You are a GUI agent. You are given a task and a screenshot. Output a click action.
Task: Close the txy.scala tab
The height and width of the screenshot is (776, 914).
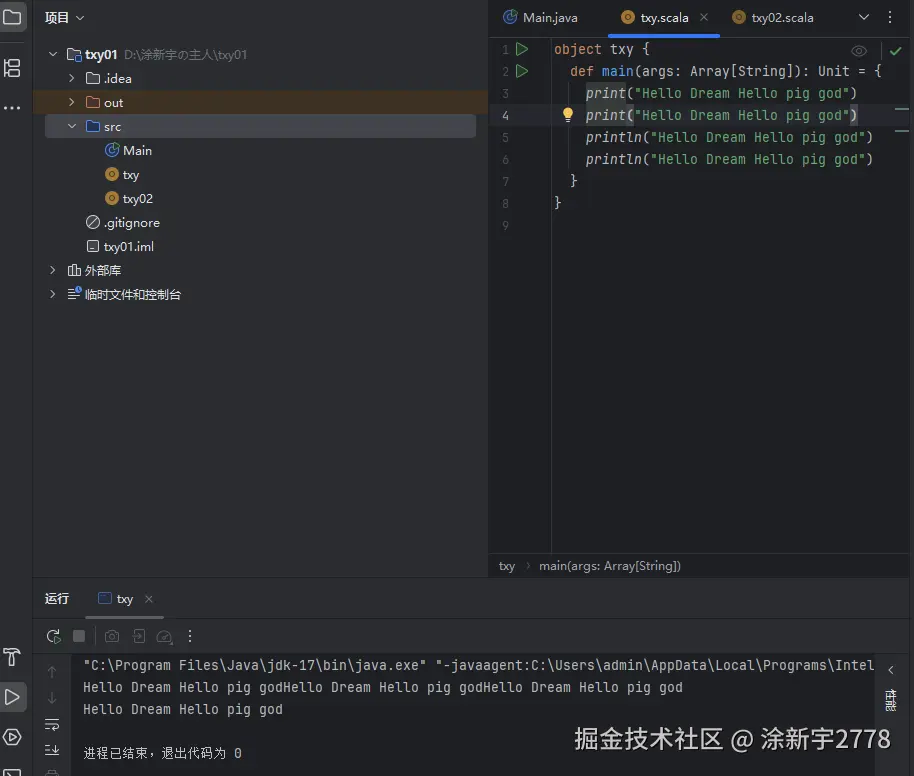[704, 17]
